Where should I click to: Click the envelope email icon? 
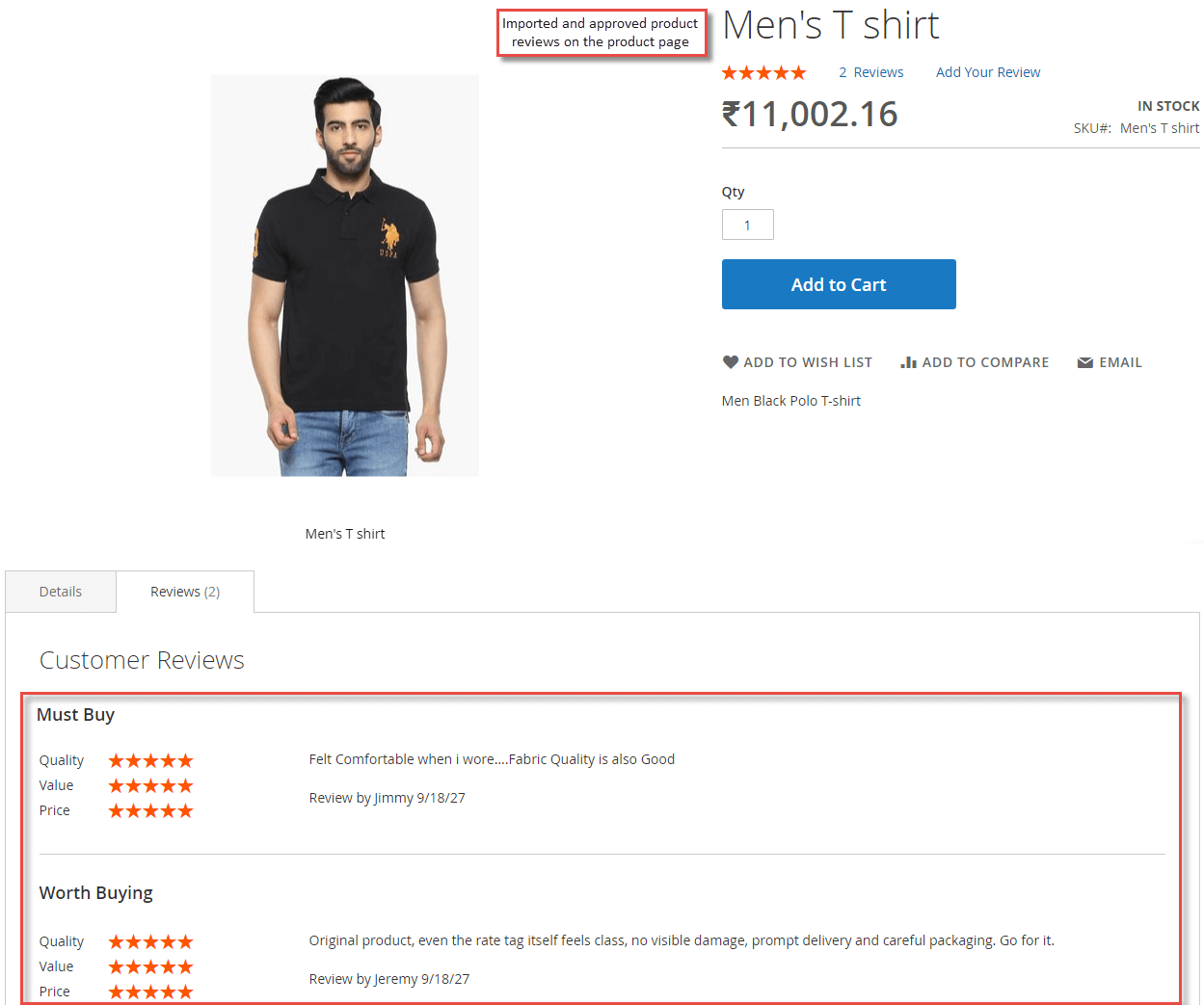tap(1085, 362)
